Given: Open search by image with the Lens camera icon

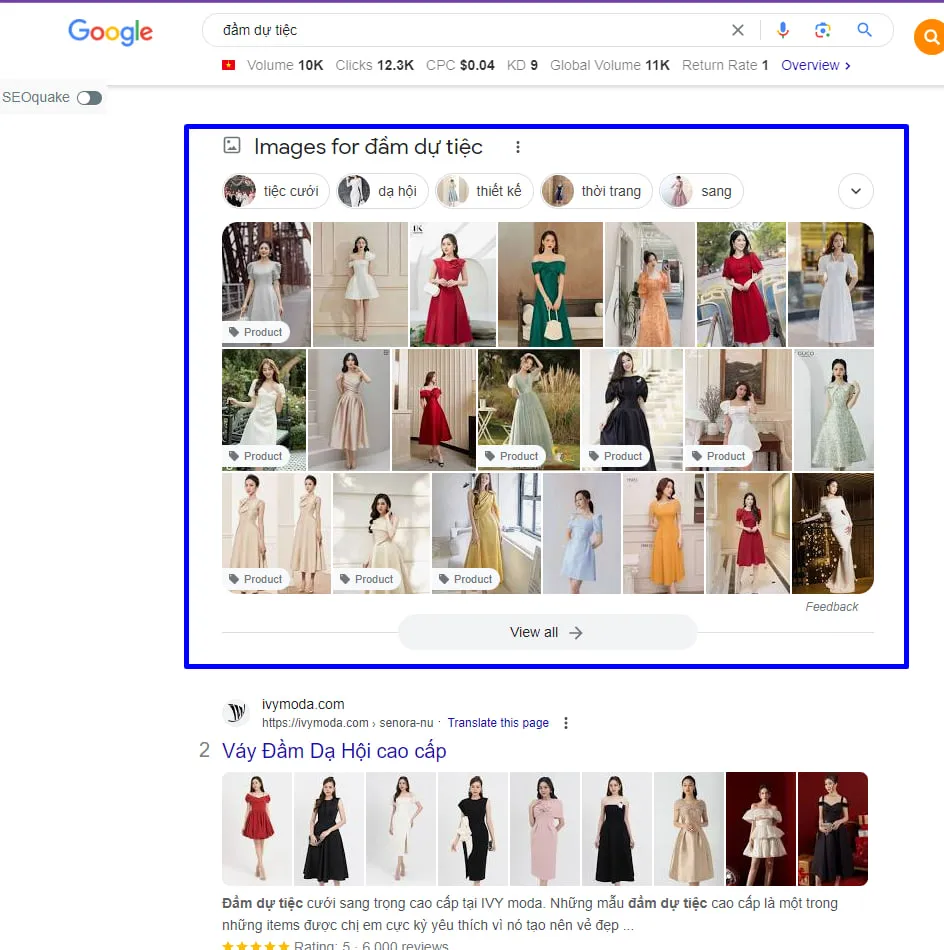Looking at the screenshot, I should [823, 30].
